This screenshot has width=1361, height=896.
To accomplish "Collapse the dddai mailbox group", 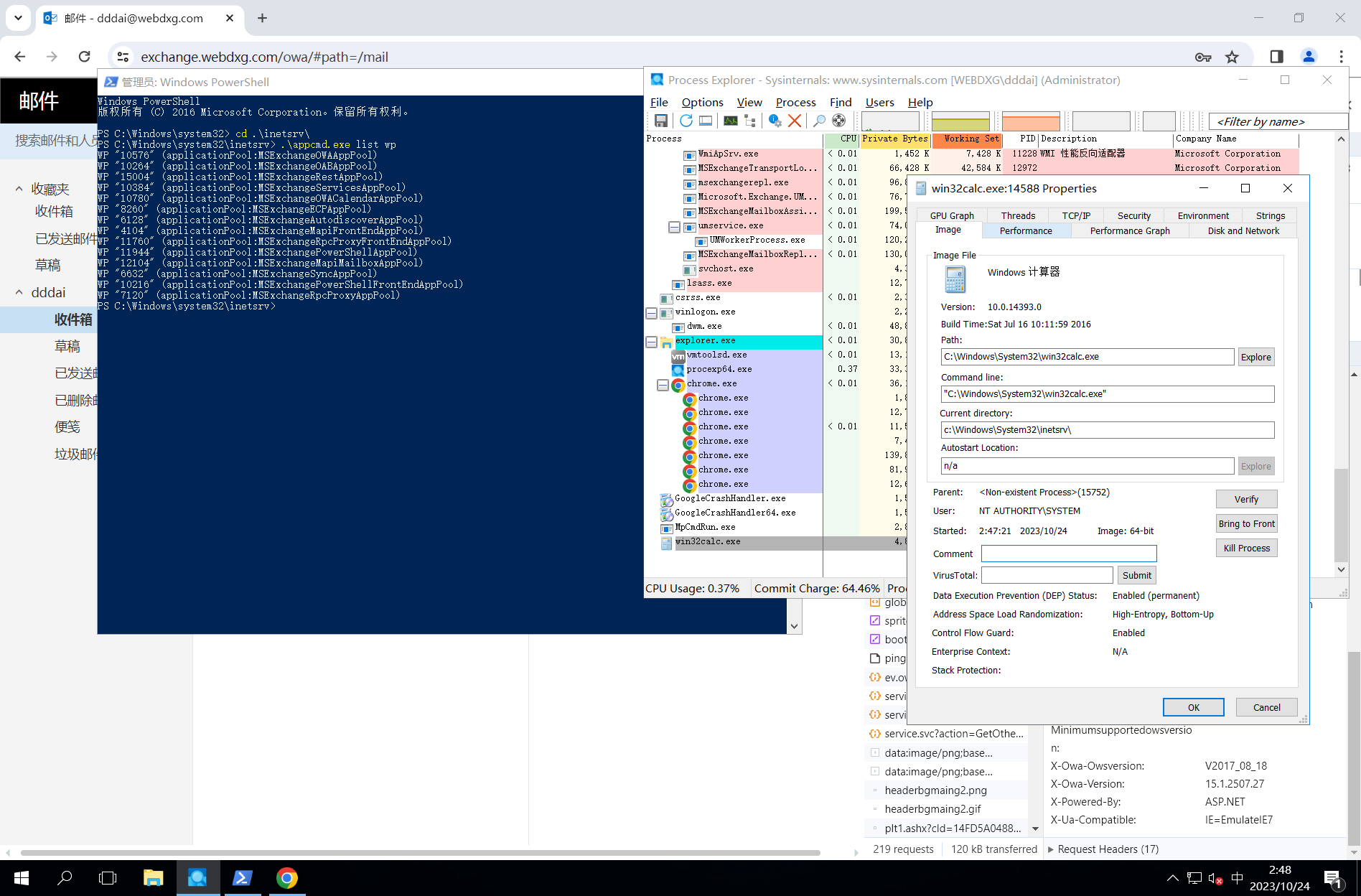I will [x=19, y=292].
